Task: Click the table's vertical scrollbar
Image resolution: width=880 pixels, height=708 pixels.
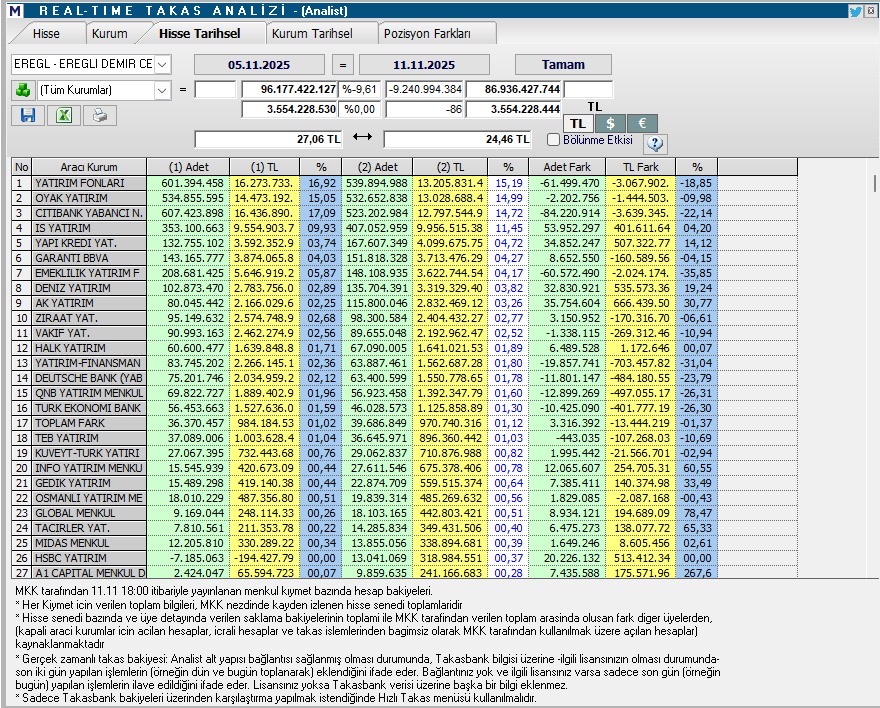Action: (x=872, y=370)
